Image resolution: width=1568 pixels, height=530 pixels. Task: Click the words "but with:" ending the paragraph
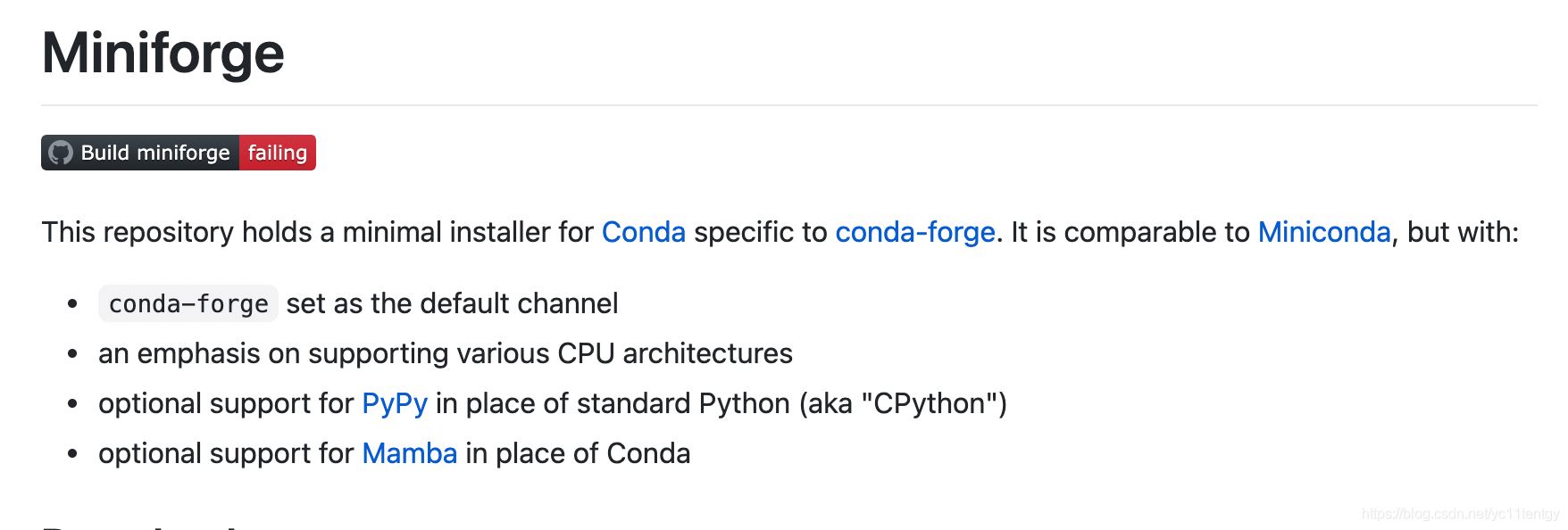(1463, 232)
